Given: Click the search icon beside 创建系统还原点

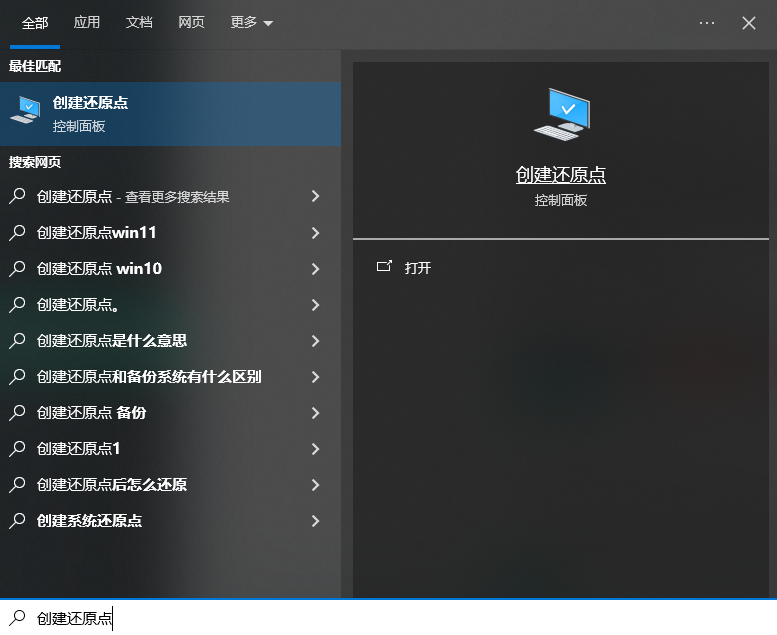Looking at the screenshot, I should (17, 521).
